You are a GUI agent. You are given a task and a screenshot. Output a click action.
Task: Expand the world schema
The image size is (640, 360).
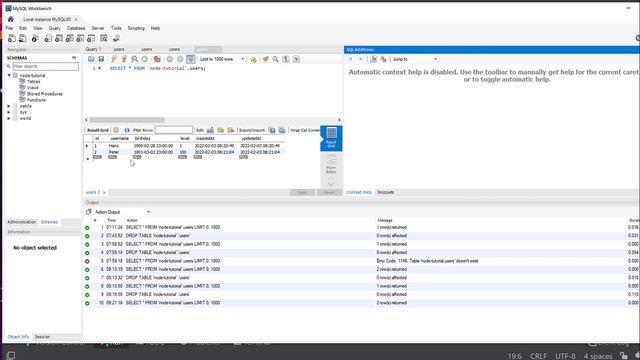(9, 118)
